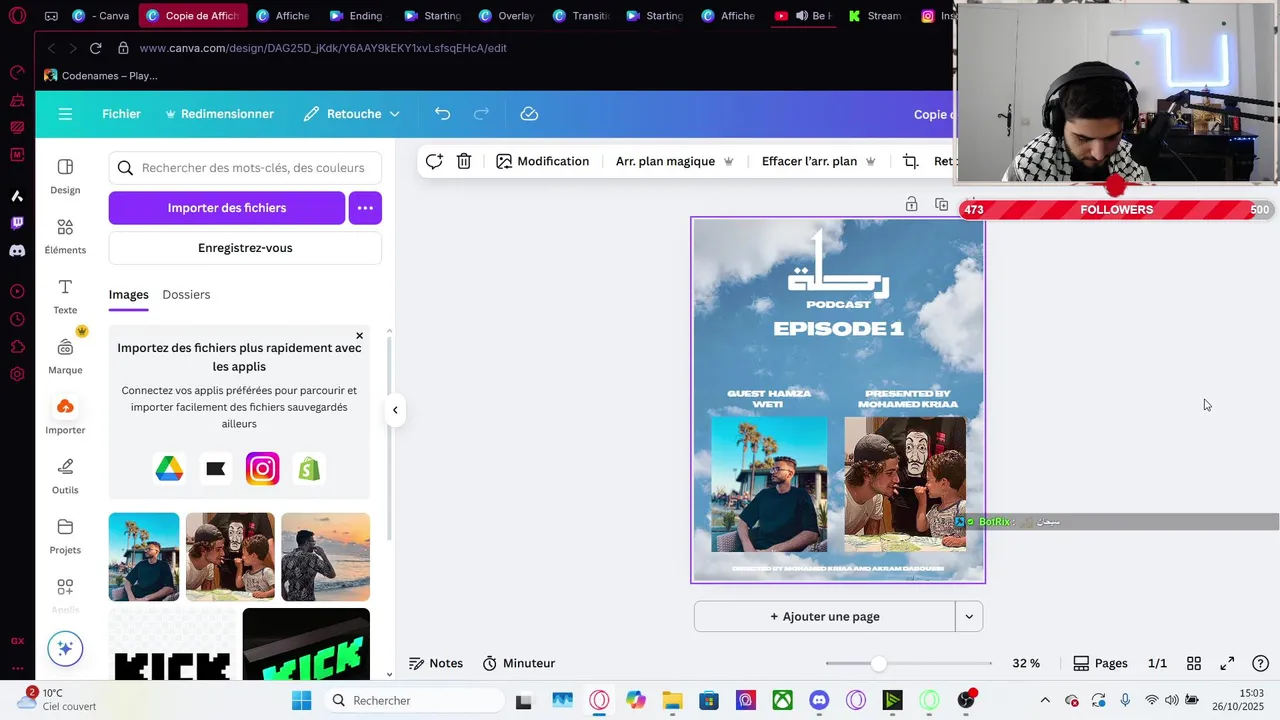The image size is (1280, 720).
Task: Open the Fichier menu
Action: coord(121,114)
